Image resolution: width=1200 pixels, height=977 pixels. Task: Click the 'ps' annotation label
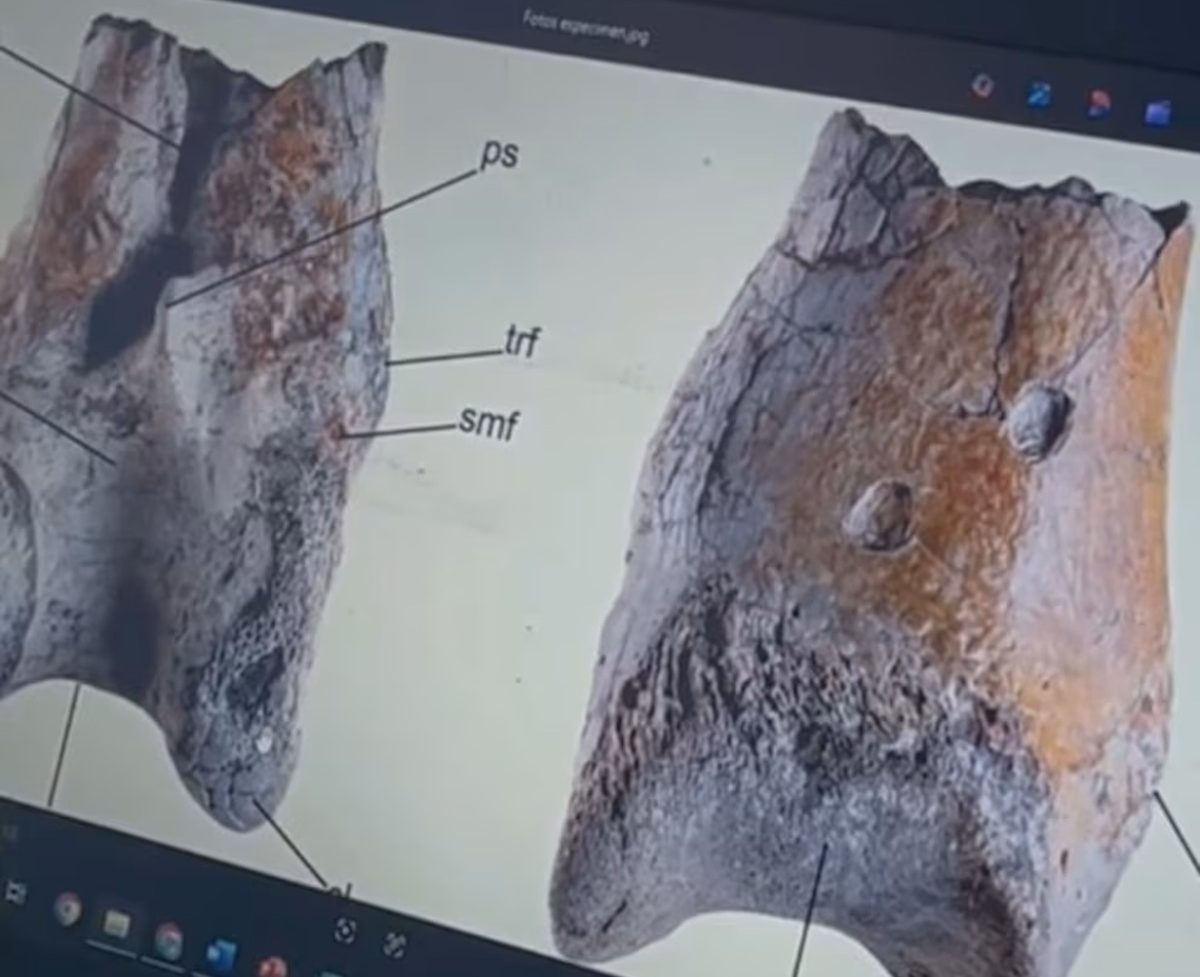point(498,157)
